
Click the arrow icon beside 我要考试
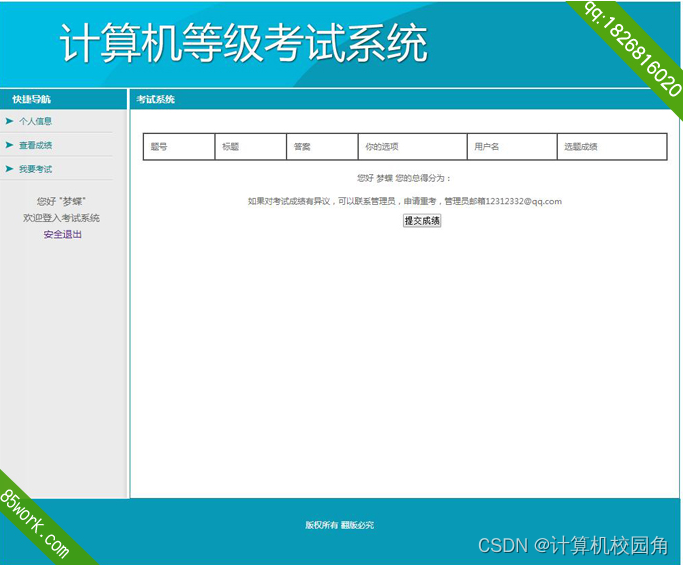pyautogui.click(x=9, y=169)
